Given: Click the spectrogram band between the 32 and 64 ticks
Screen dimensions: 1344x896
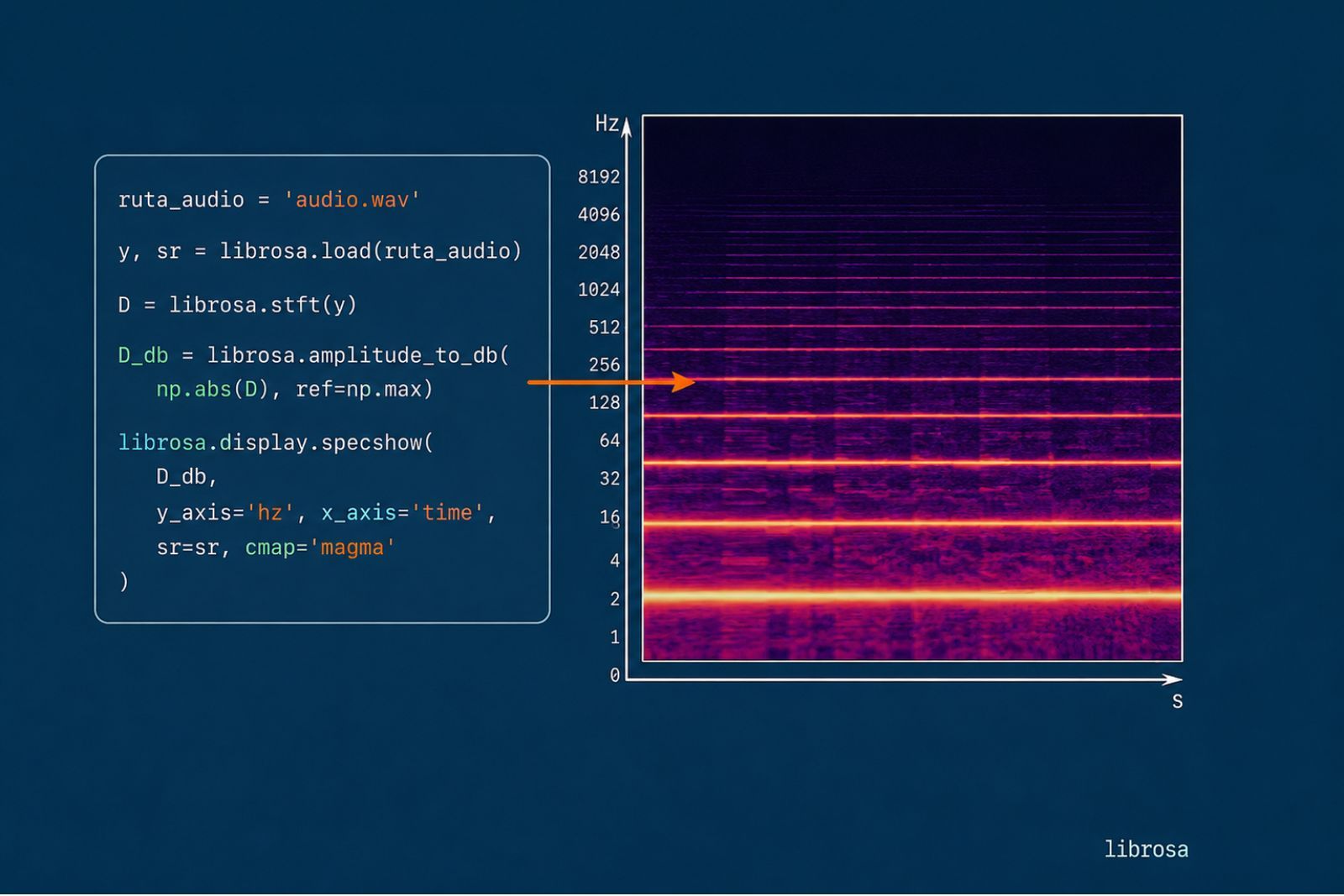Looking at the screenshot, I should point(912,463).
